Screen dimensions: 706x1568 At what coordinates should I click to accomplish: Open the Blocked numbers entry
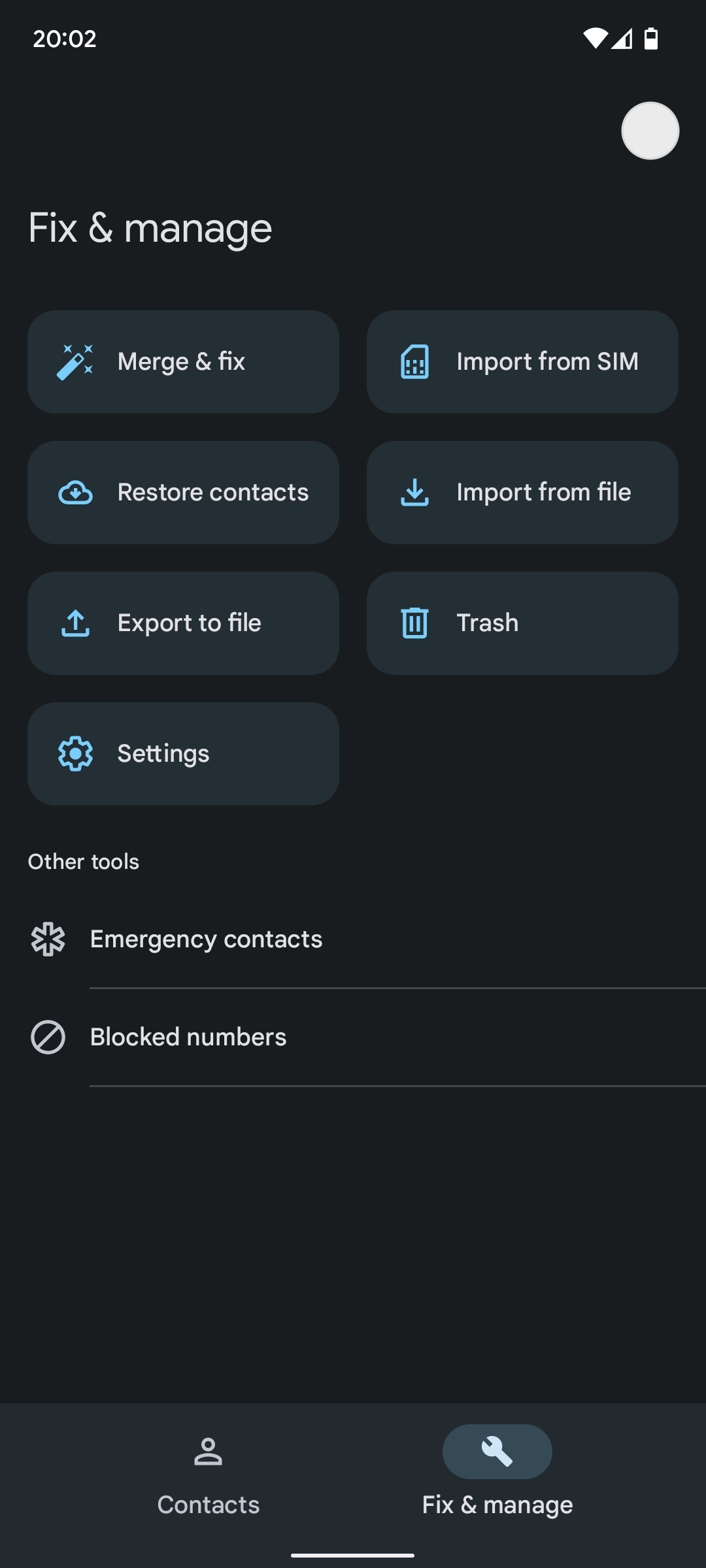(188, 1037)
